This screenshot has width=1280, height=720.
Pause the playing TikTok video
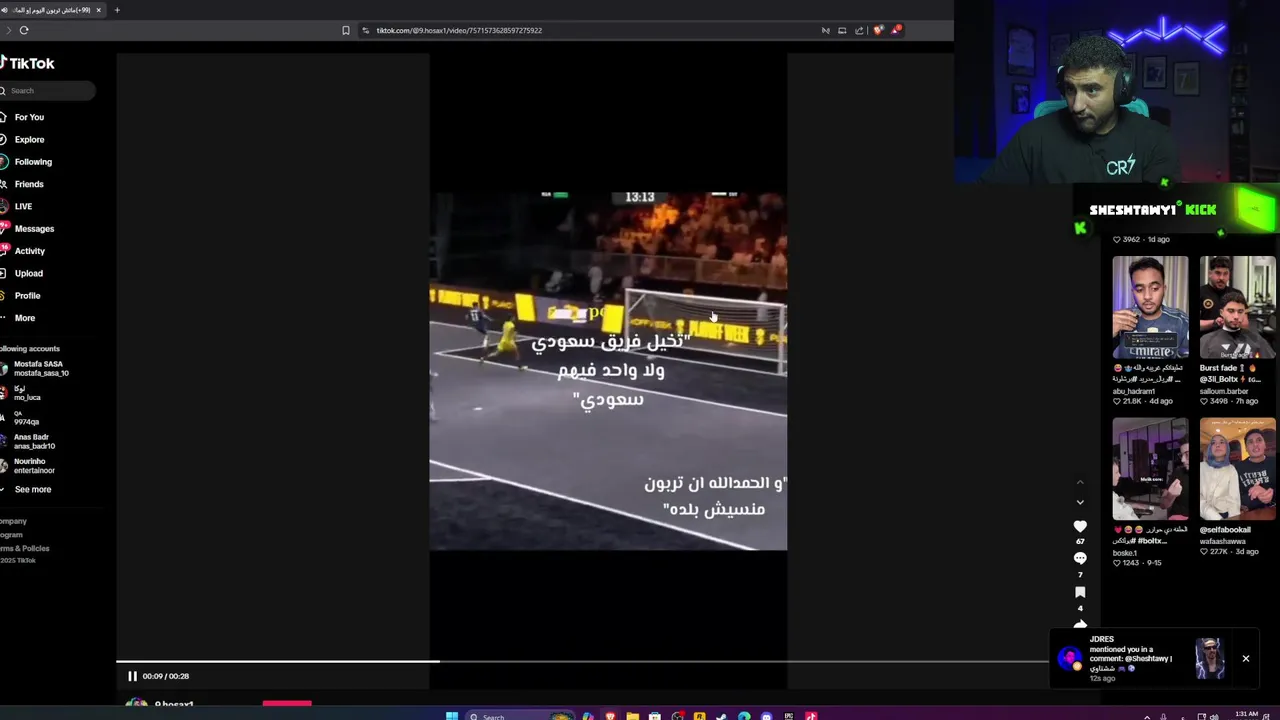132,676
